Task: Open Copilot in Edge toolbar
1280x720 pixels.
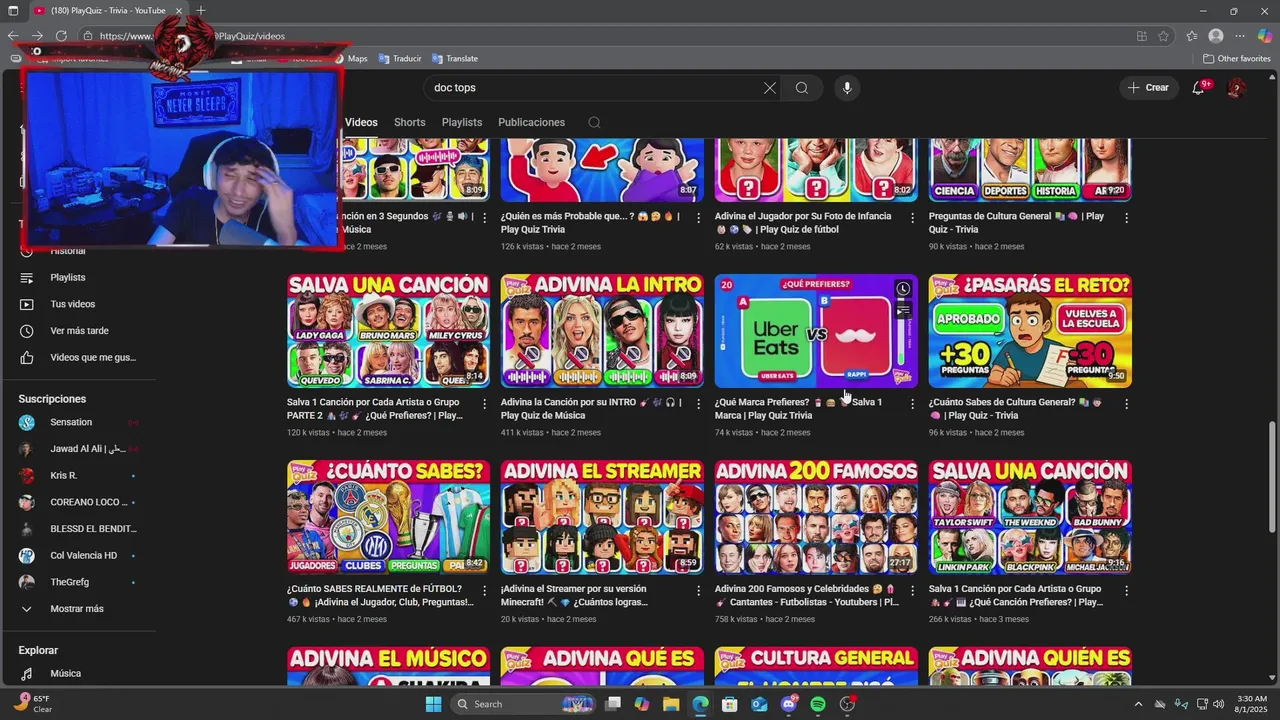Action: point(1265,36)
